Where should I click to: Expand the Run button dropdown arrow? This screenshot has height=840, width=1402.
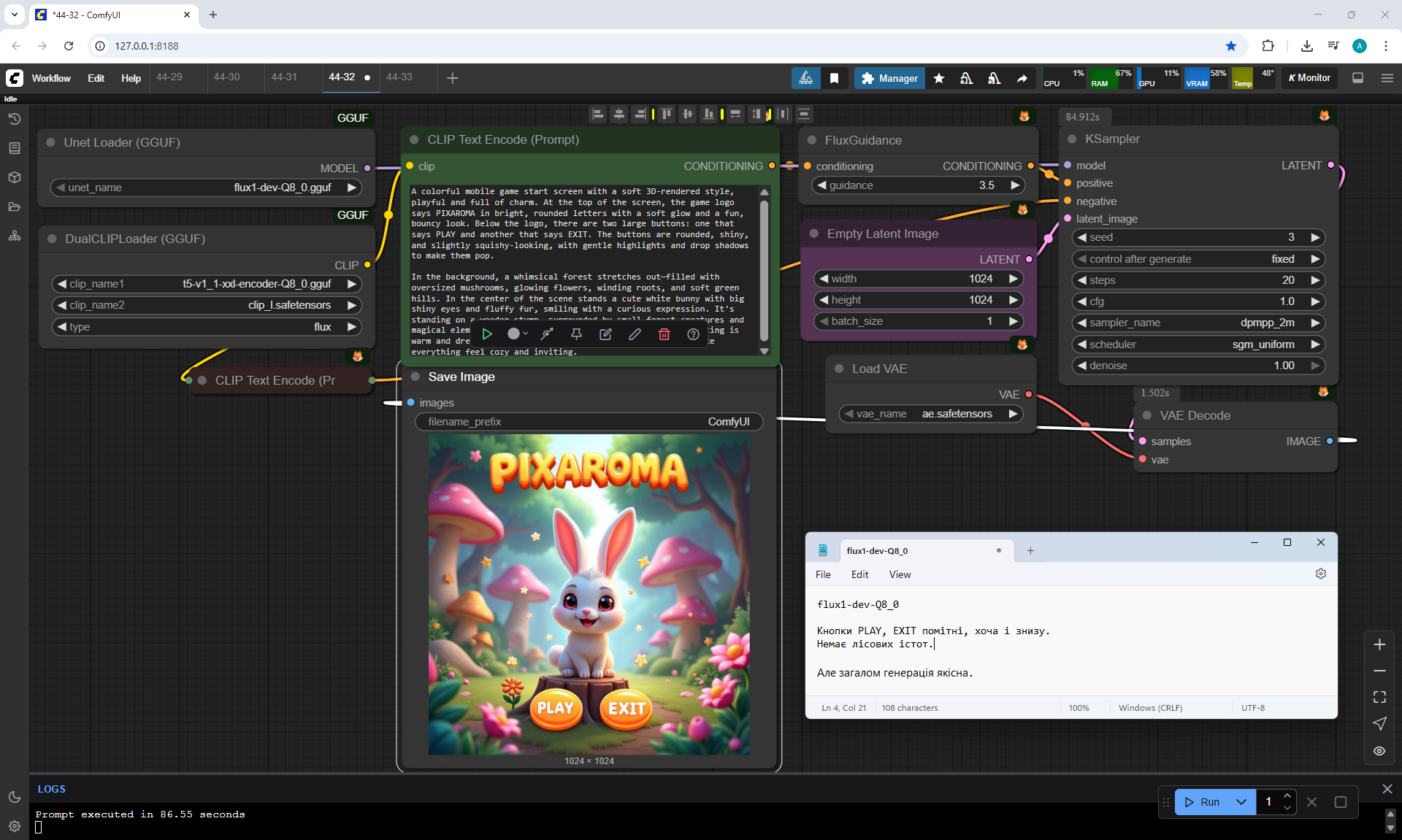click(1241, 802)
